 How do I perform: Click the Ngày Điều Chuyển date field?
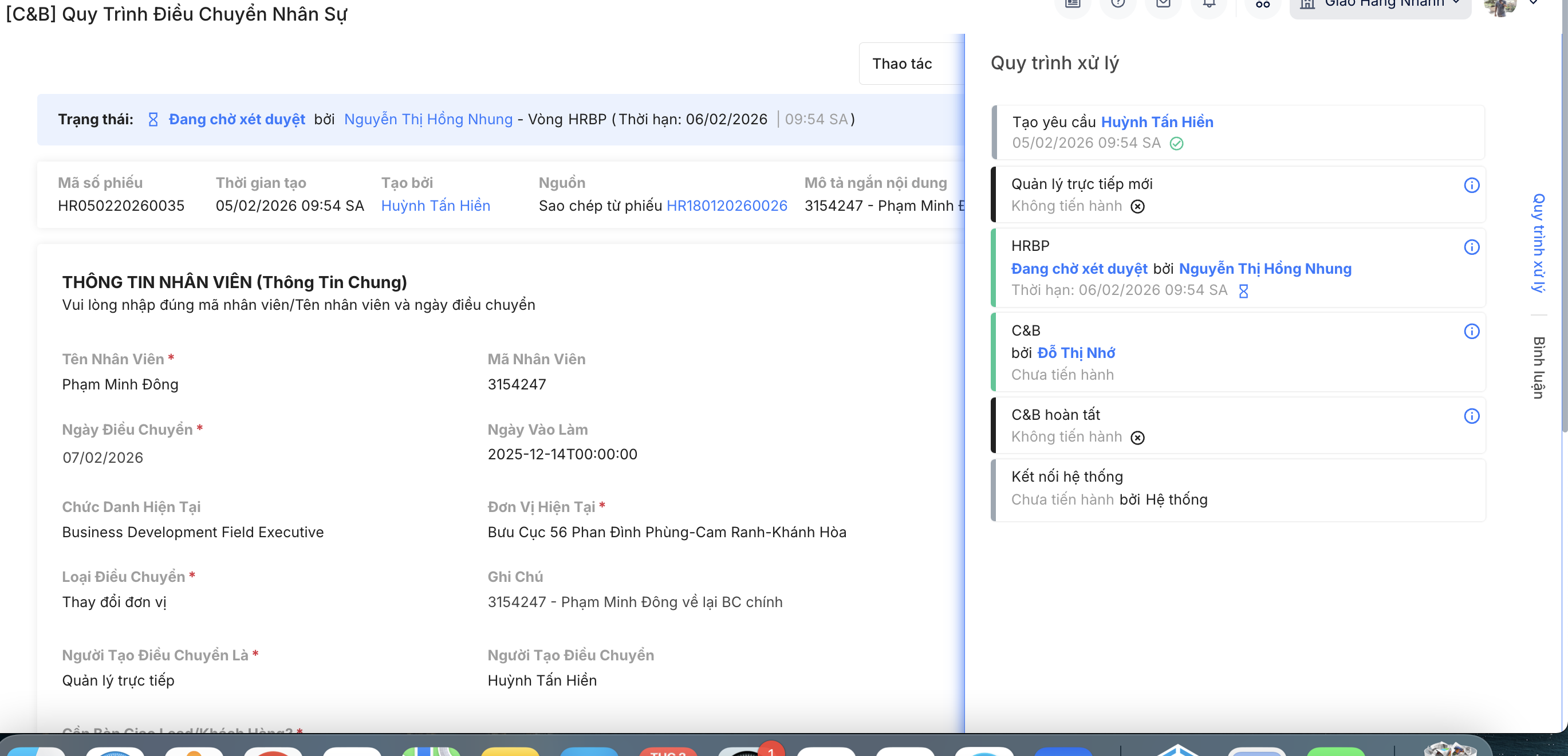(103, 458)
